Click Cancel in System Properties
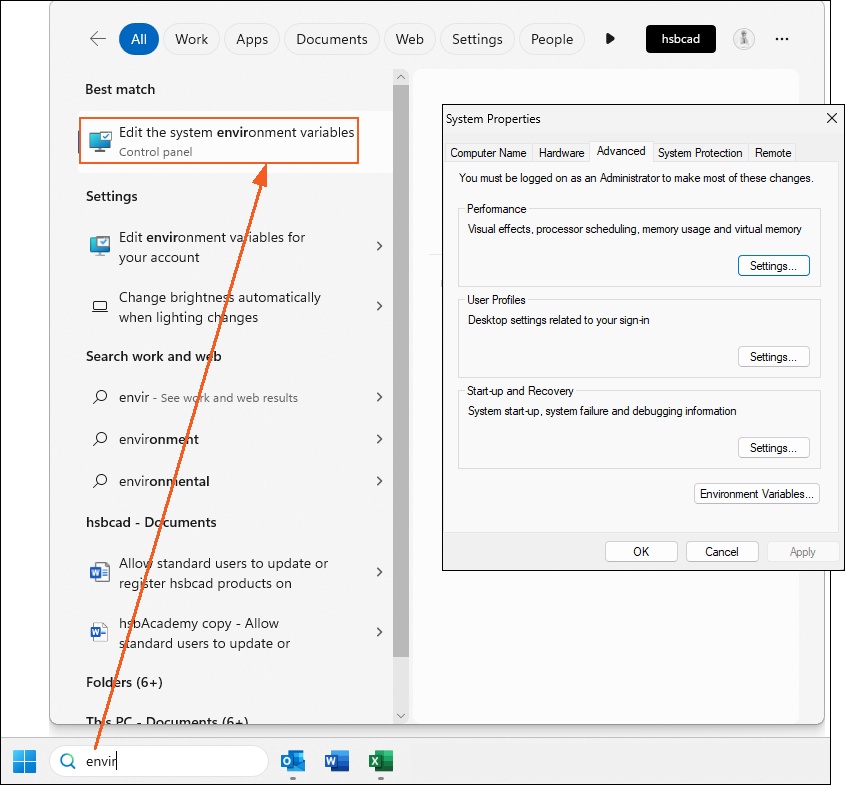Image resolution: width=845 pixels, height=785 pixels. (x=722, y=552)
